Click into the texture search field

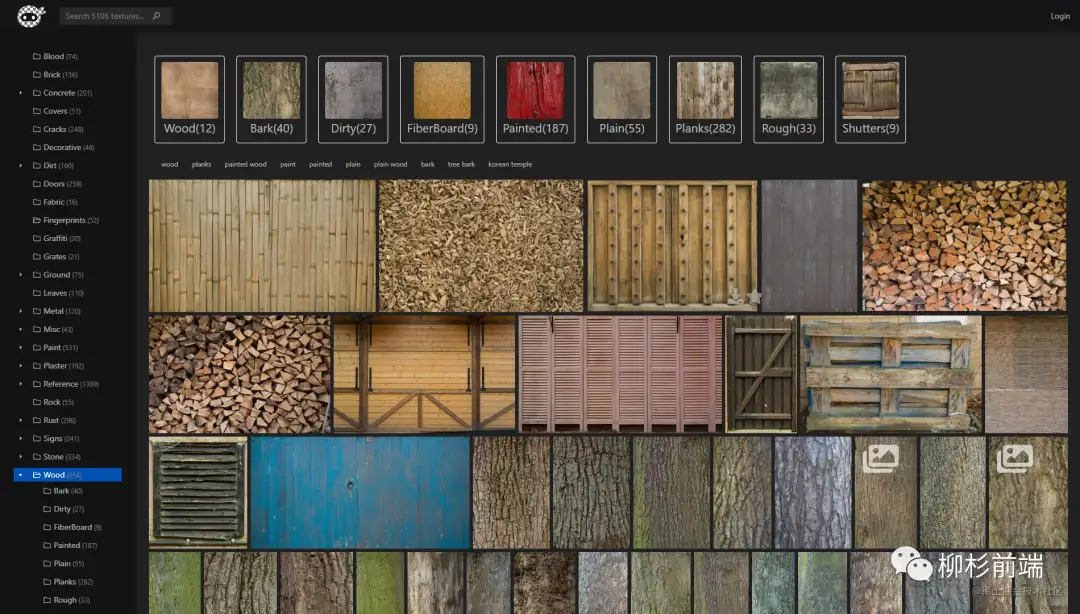[104, 16]
